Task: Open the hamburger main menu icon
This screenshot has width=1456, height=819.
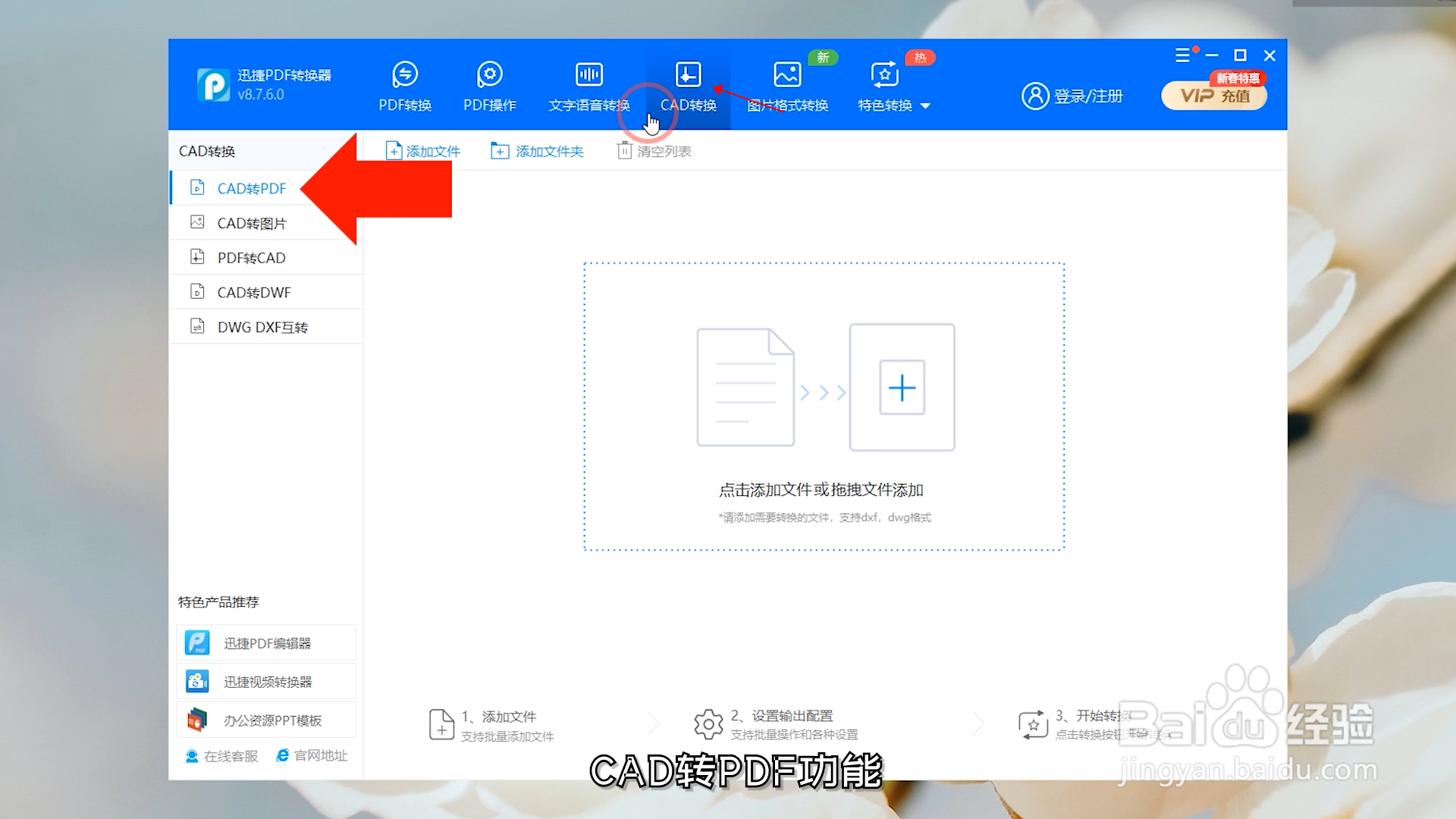Action: [1182, 55]
